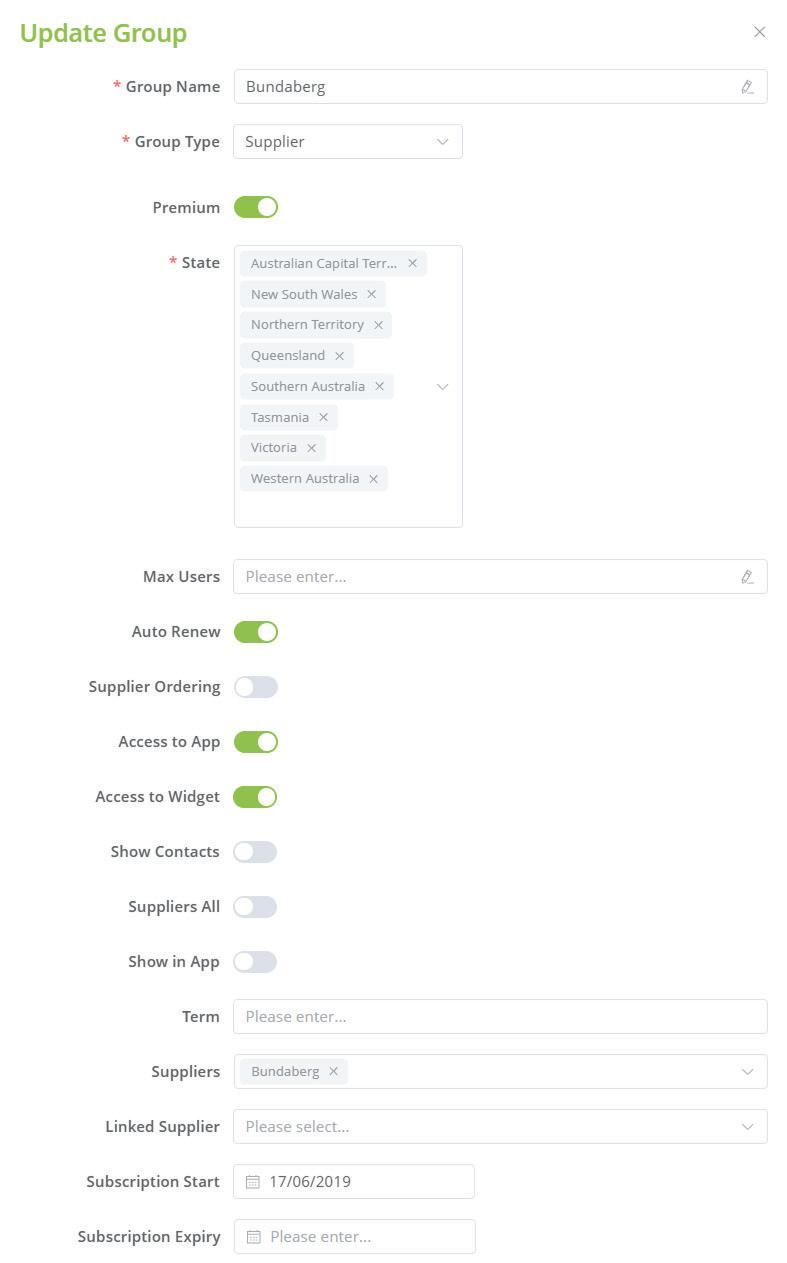Turn on Show Contacts toggle

(x=256, y=852)
